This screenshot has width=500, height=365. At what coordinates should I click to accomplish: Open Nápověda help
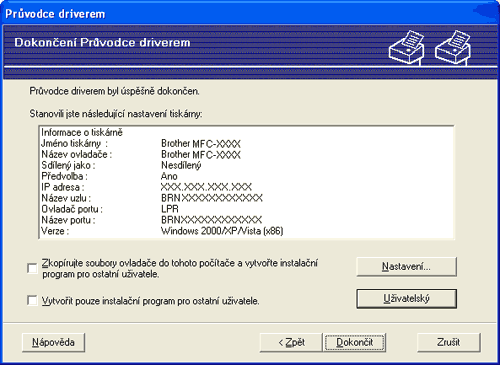tap(53, 342)
